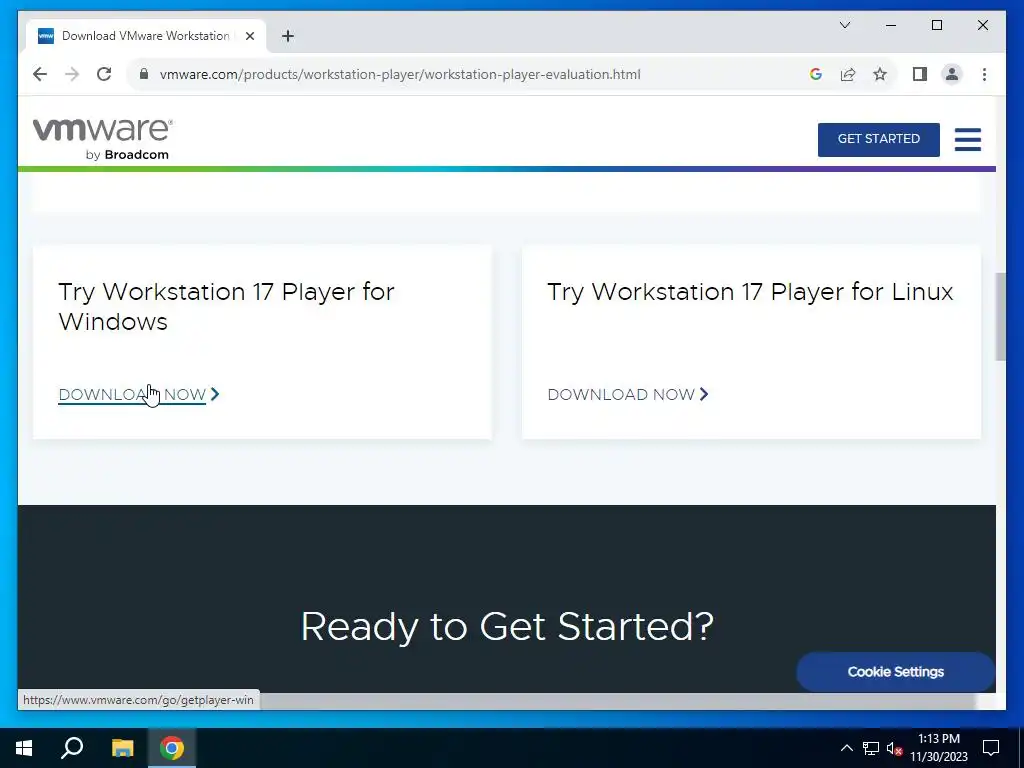Open Chrome profile menu
Viewport: 1024px width, 768px height.
tap(952, 74)
